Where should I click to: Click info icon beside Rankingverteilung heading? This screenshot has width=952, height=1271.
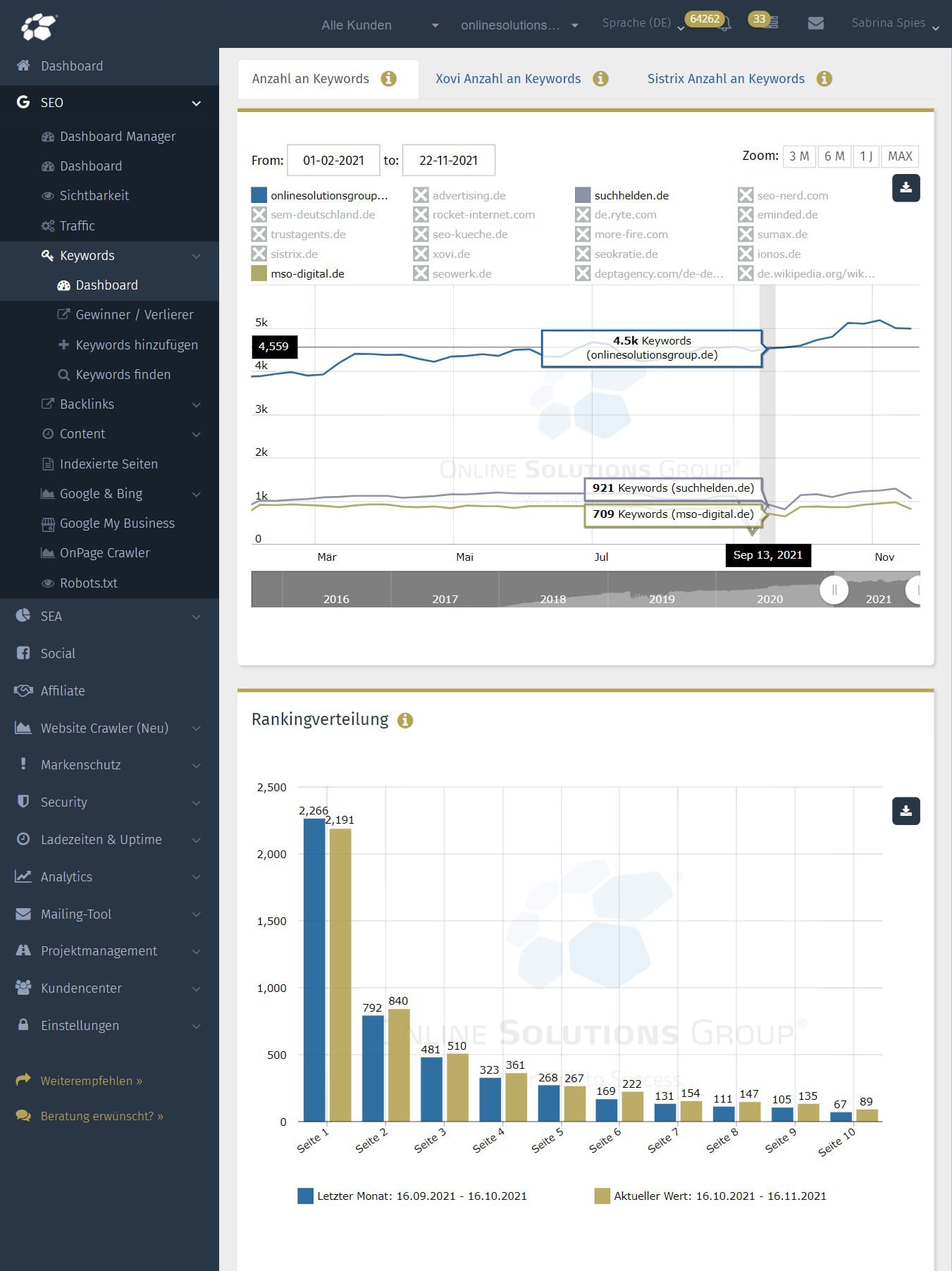(405, 720)
